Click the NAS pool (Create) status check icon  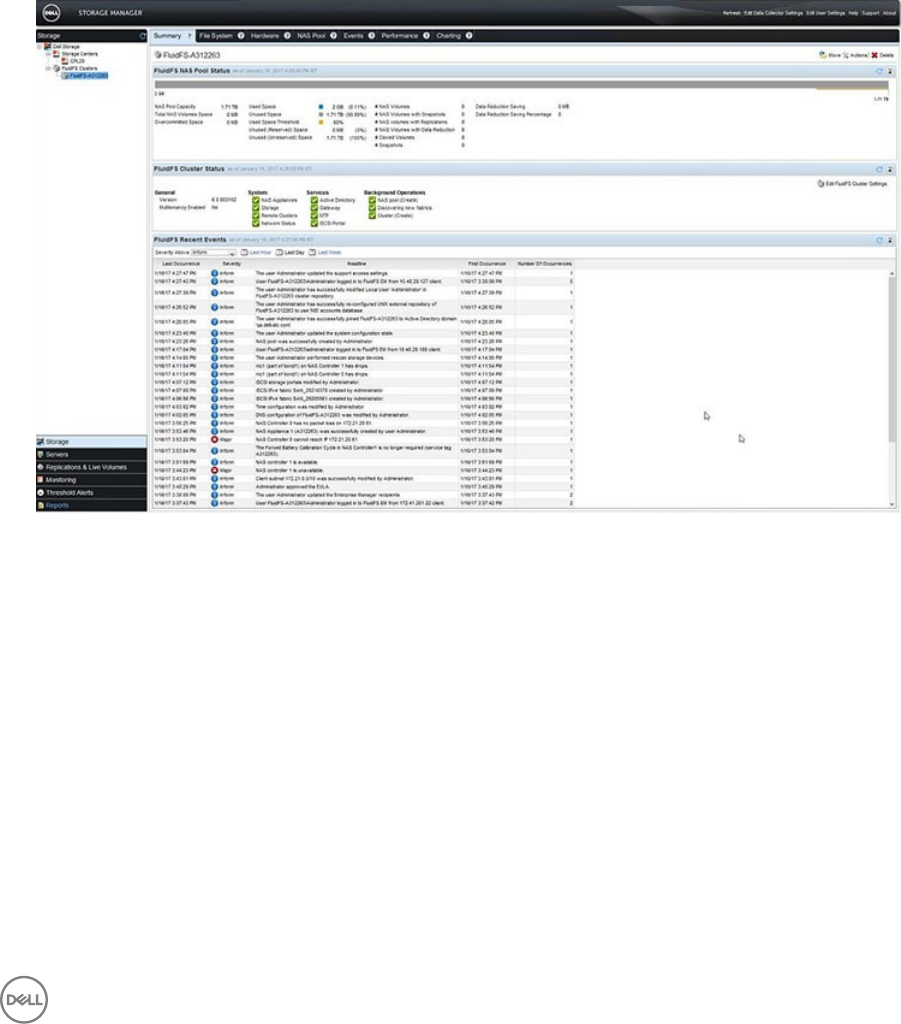tap(372, 200)
